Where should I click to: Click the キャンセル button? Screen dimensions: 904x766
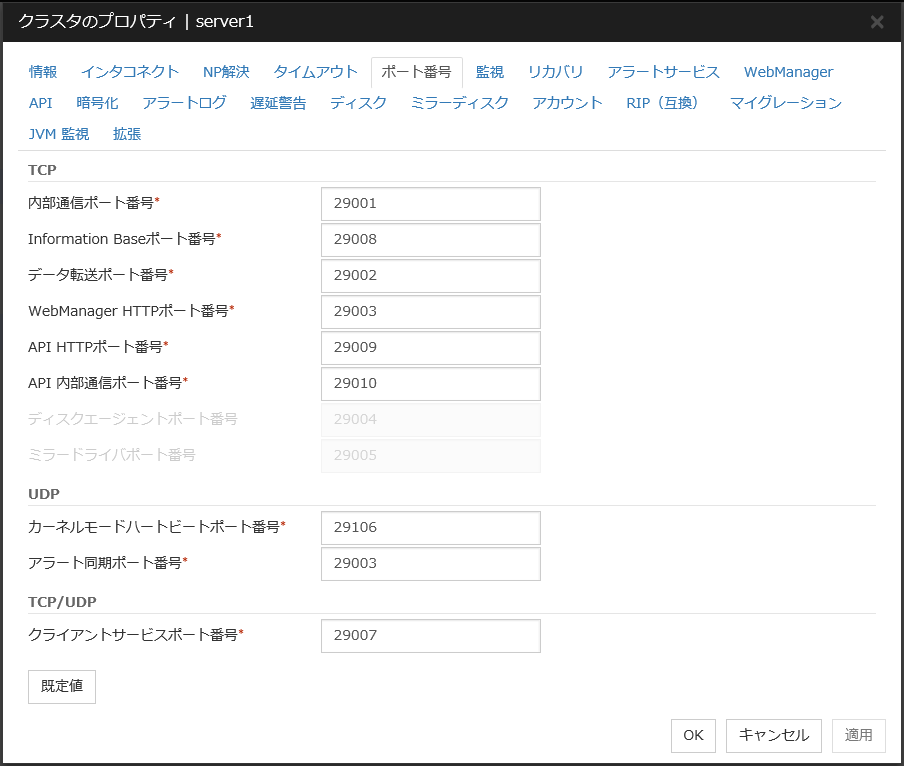(x=774, y=735)
